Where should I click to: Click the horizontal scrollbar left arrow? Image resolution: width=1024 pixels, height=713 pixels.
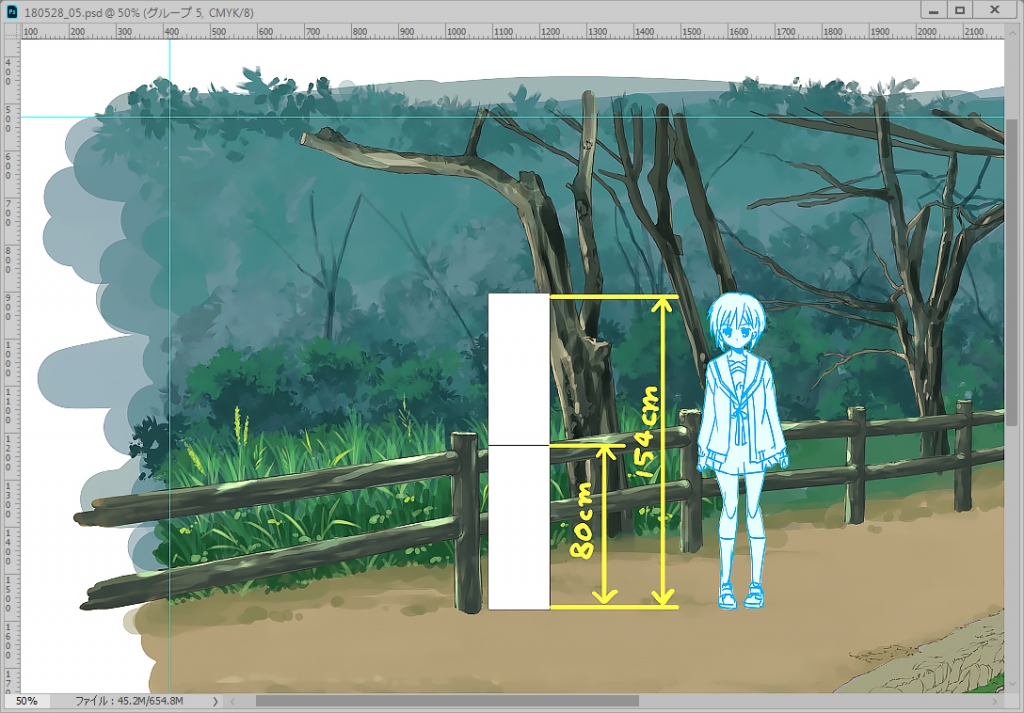(232, 701)
